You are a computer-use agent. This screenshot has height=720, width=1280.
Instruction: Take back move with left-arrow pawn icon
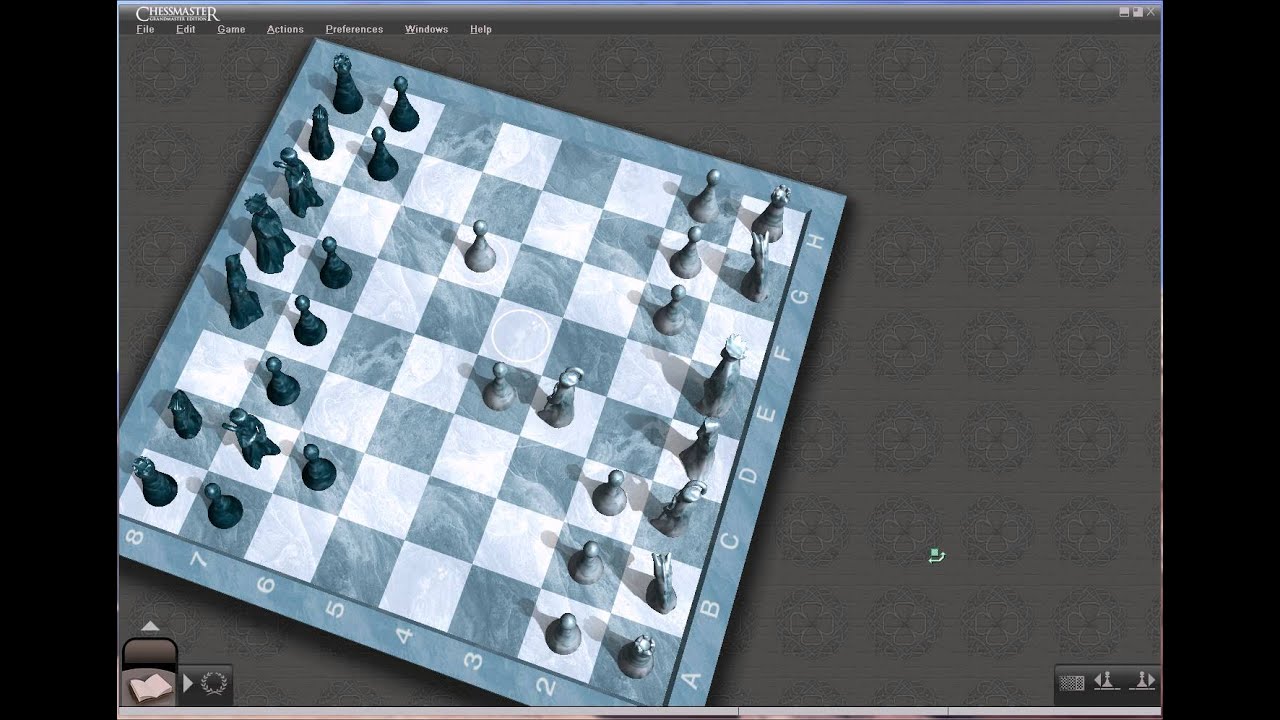pos(1106,681)
